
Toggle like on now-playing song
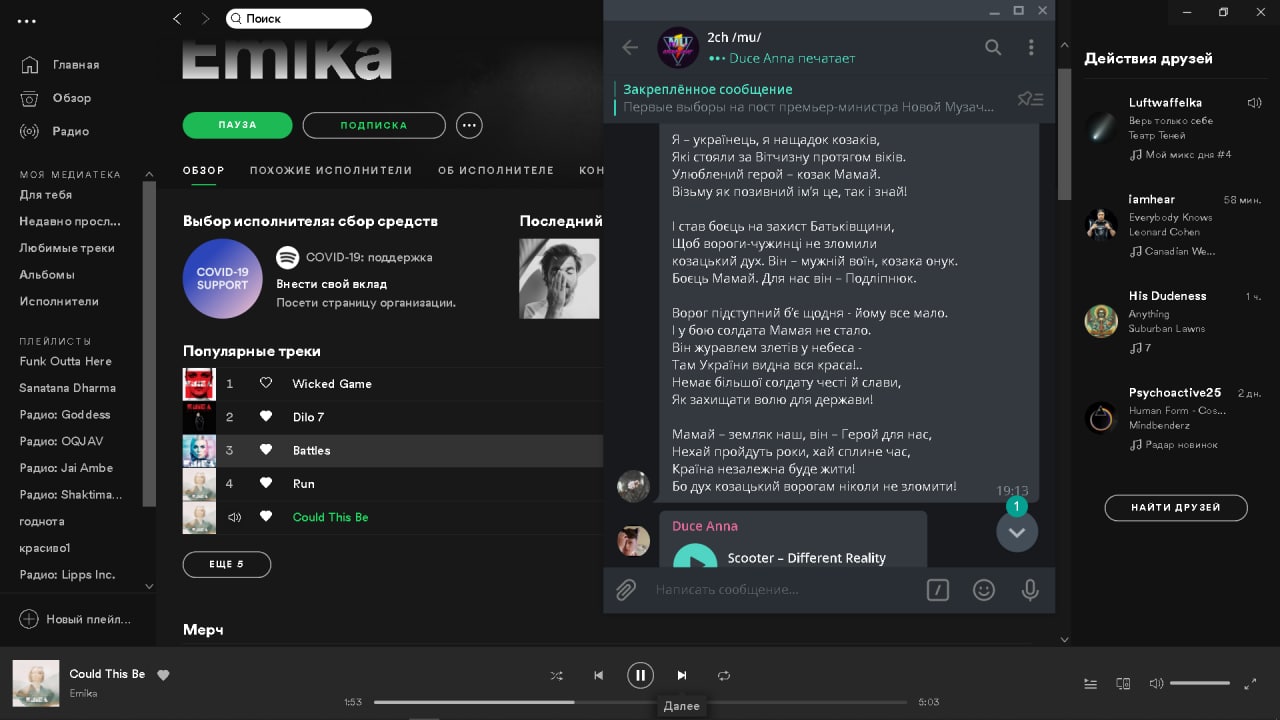click(x=163, y=675)
